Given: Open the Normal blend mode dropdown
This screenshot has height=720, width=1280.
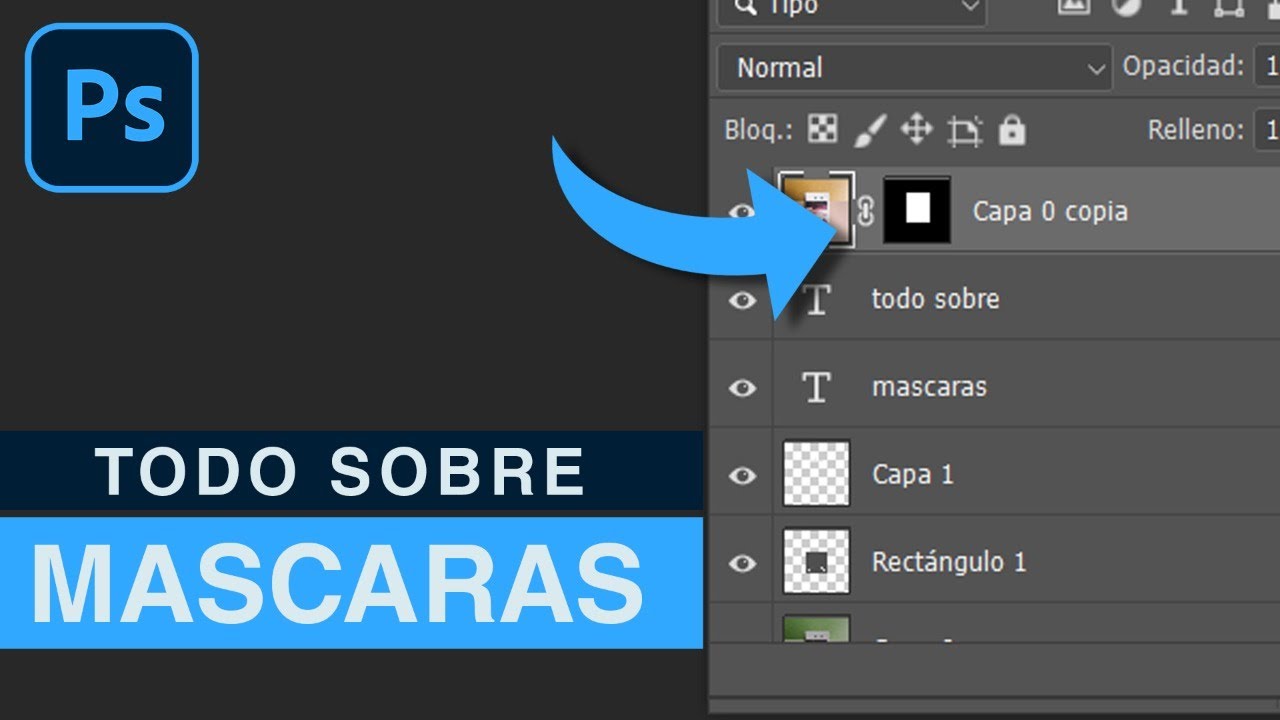Looking at the screenshot, I should (x=914, y=68).
